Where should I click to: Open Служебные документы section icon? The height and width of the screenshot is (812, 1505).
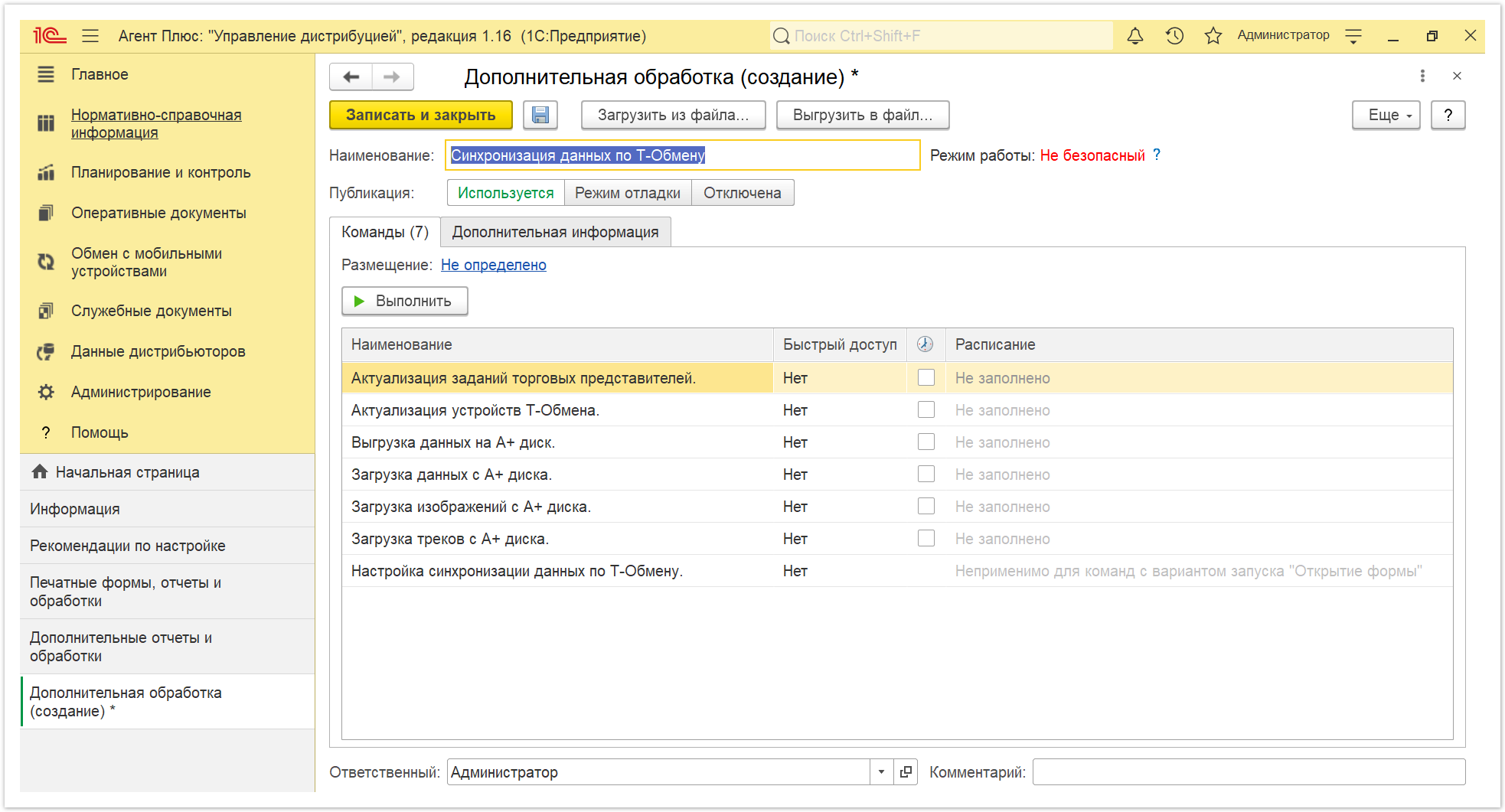point(46,311)
